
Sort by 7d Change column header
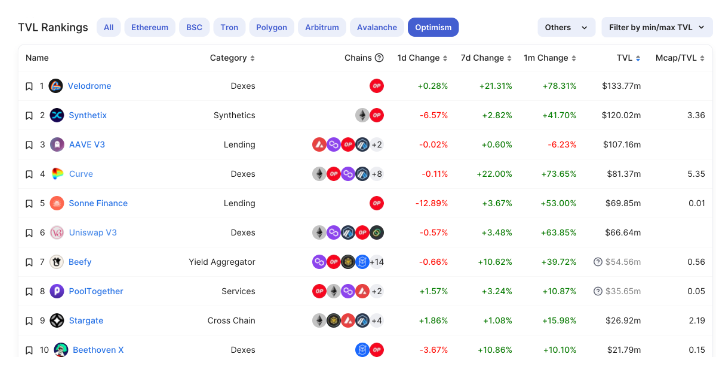click(486, 58)
